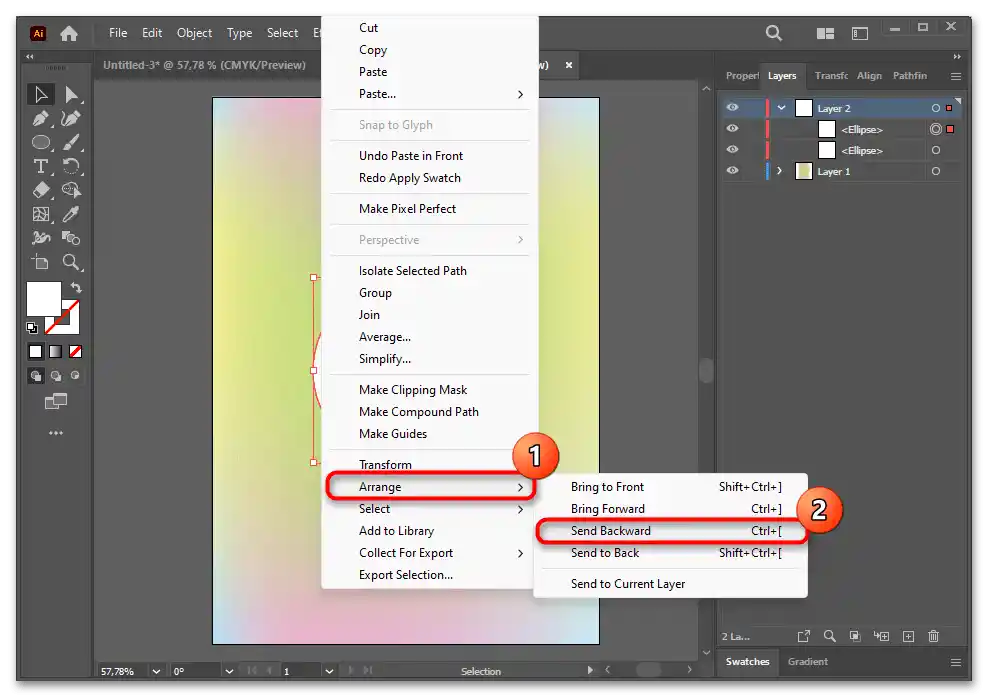Hide Layer 1 with eye icon
The image size is (988, 697).
732,171
